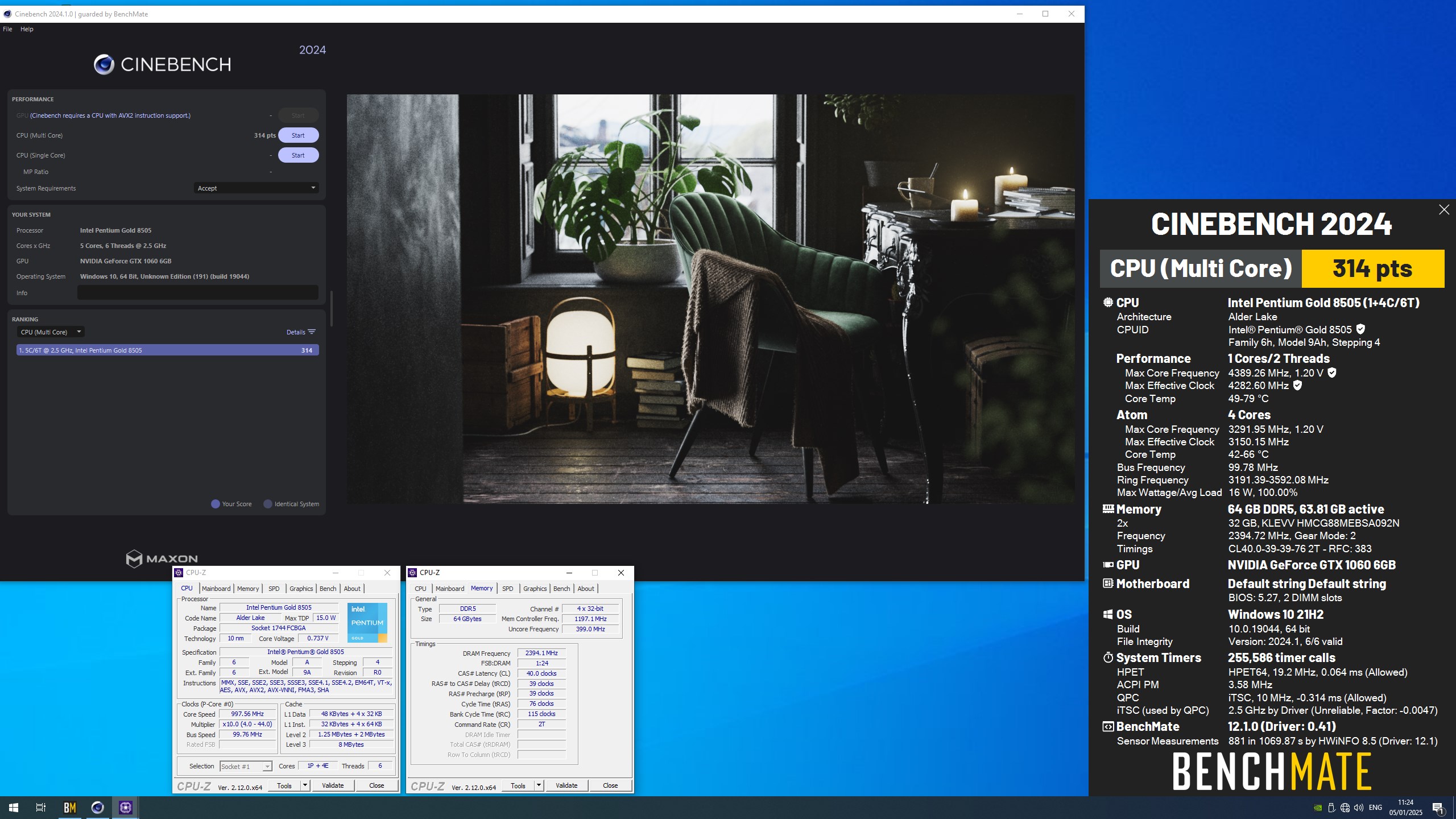
Task: Open Safely Remove Hardware tray icon
Action: [x=1331, y=808]
